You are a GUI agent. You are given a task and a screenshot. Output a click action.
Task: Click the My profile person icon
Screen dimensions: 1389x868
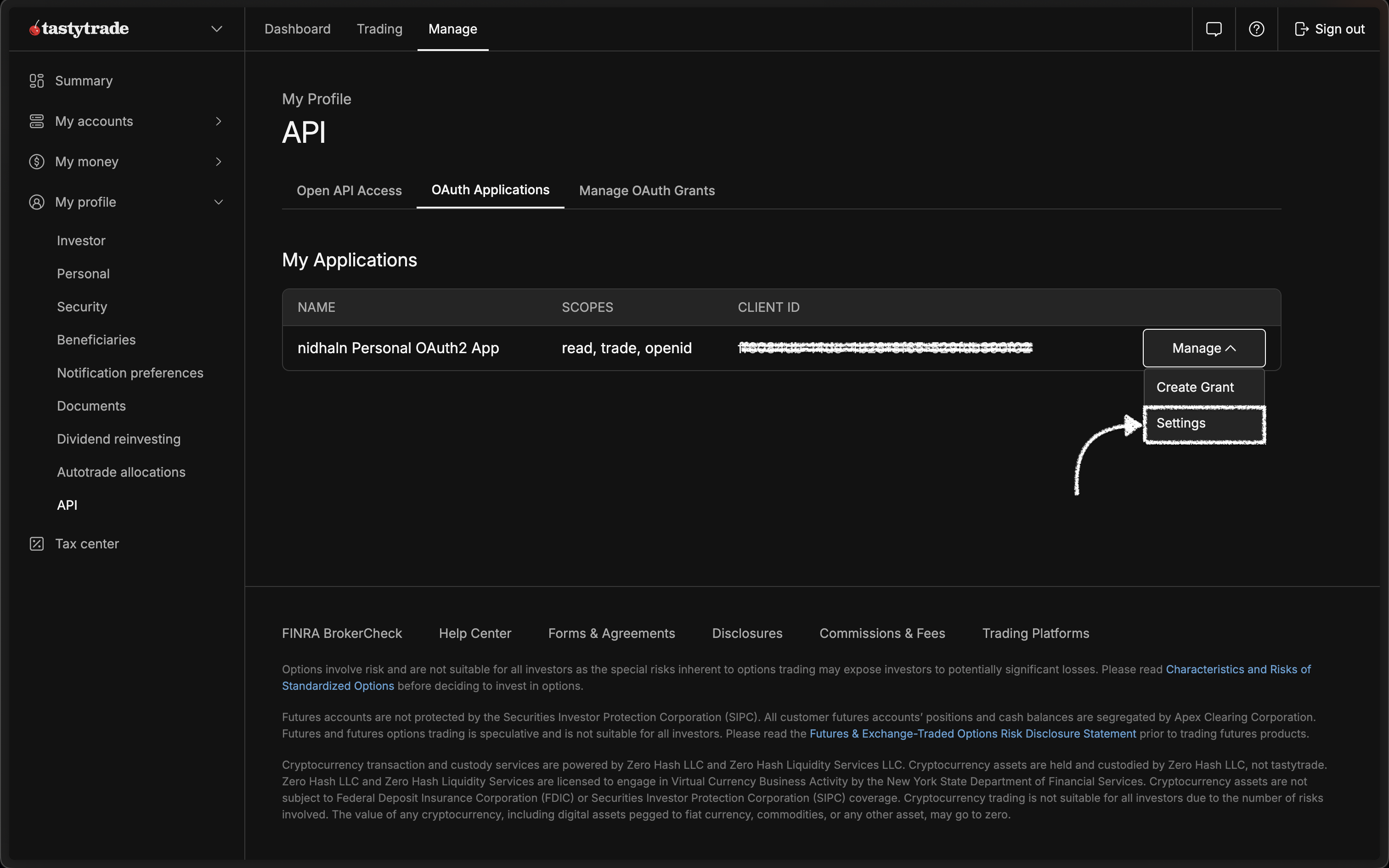click(x=37, y=202)
